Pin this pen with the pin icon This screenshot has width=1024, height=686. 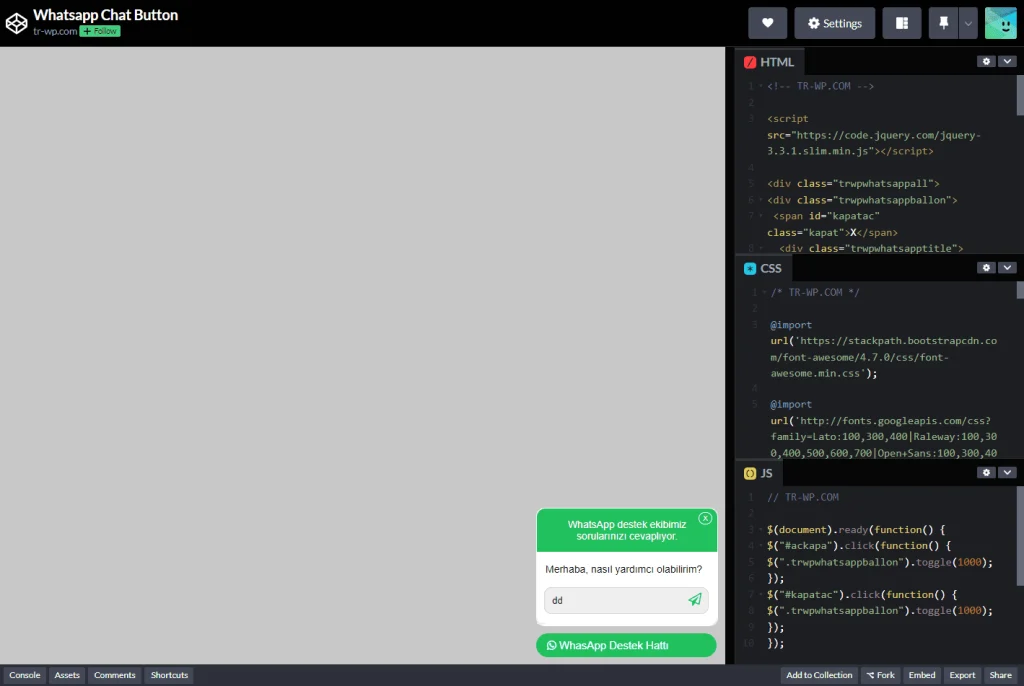pyautogui.click(x=944, y=23)
